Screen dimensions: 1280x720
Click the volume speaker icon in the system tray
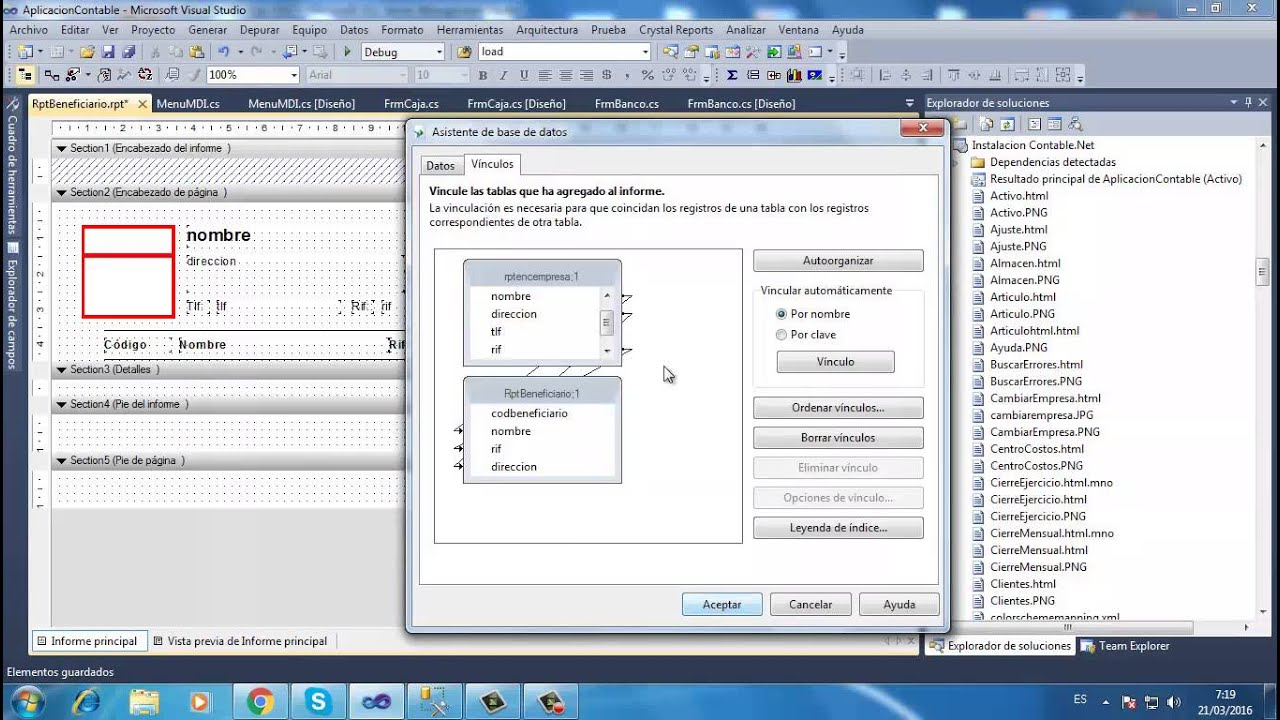coord(1172,702)
